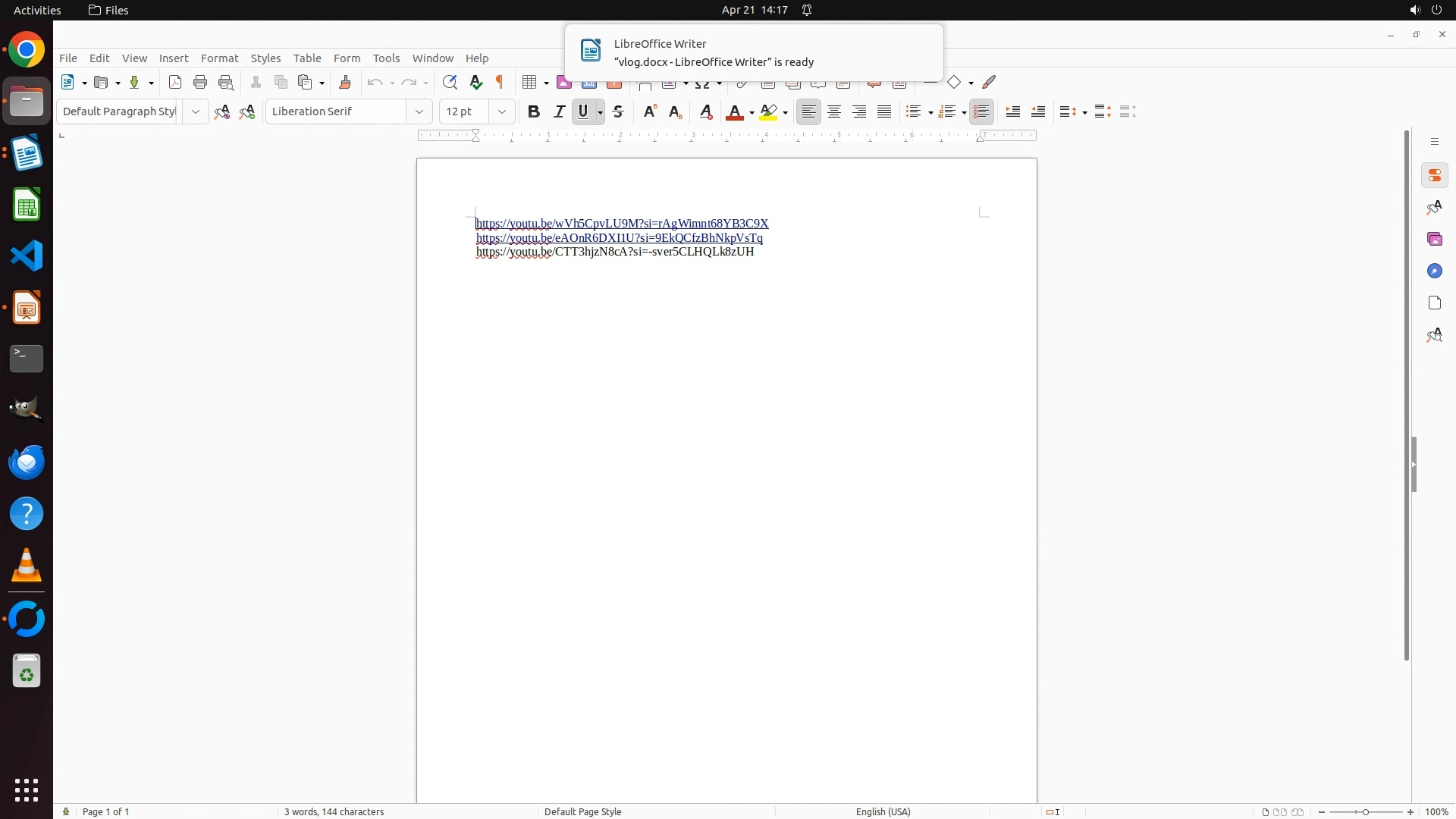Click the Clone Formatting paintbrush icon

pos(345,83)
